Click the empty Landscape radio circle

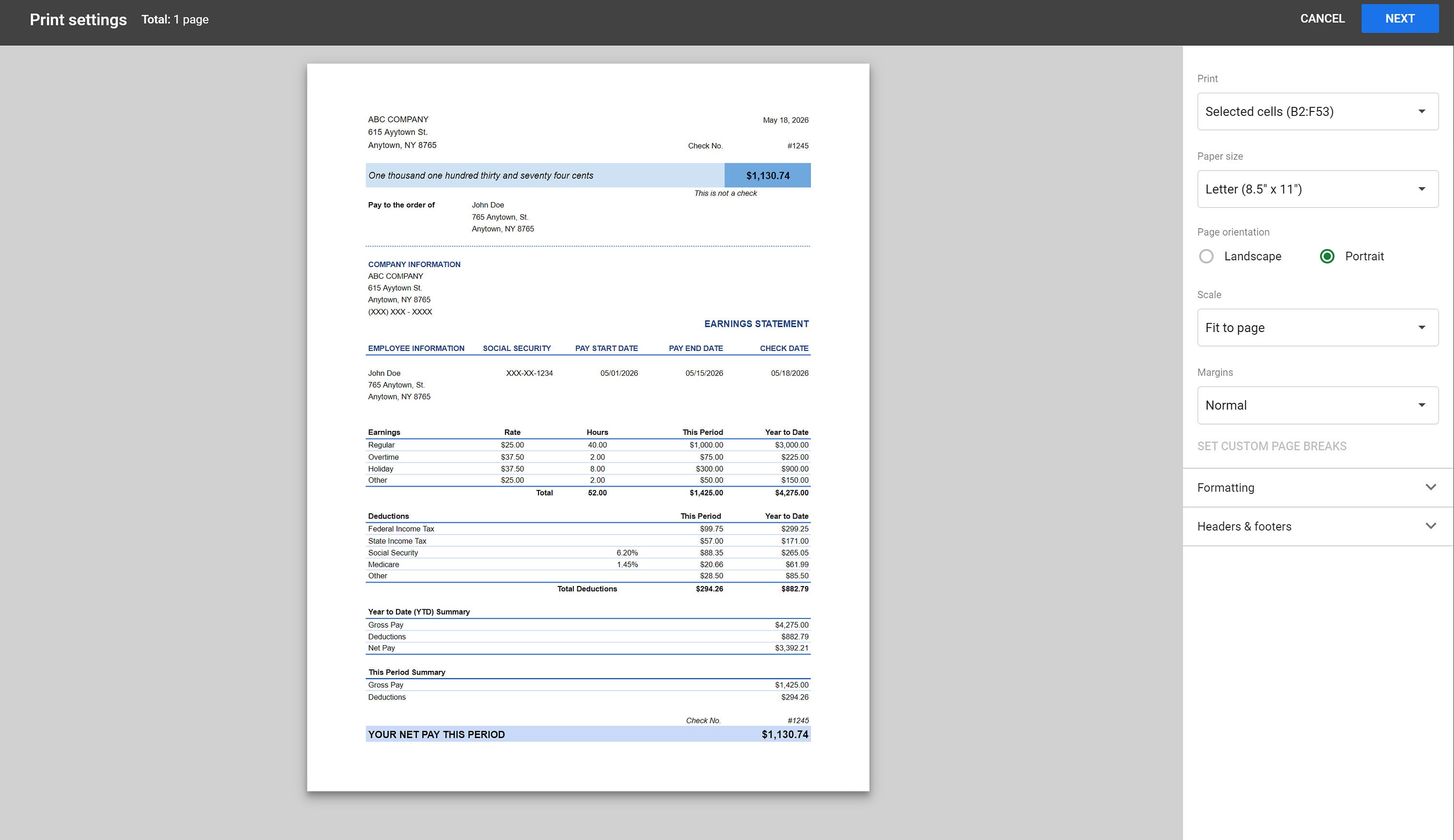[1206, 255]
